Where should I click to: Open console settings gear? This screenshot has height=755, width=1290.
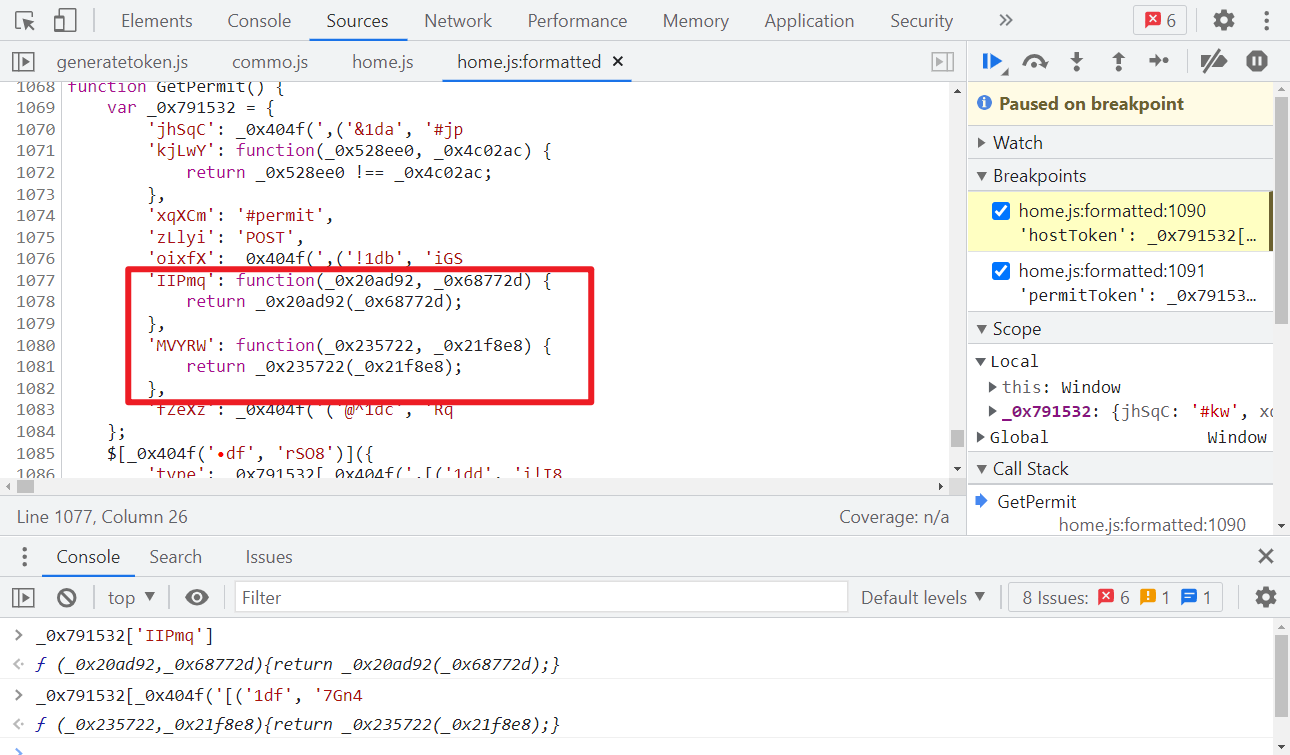(x=1266, y=598)
